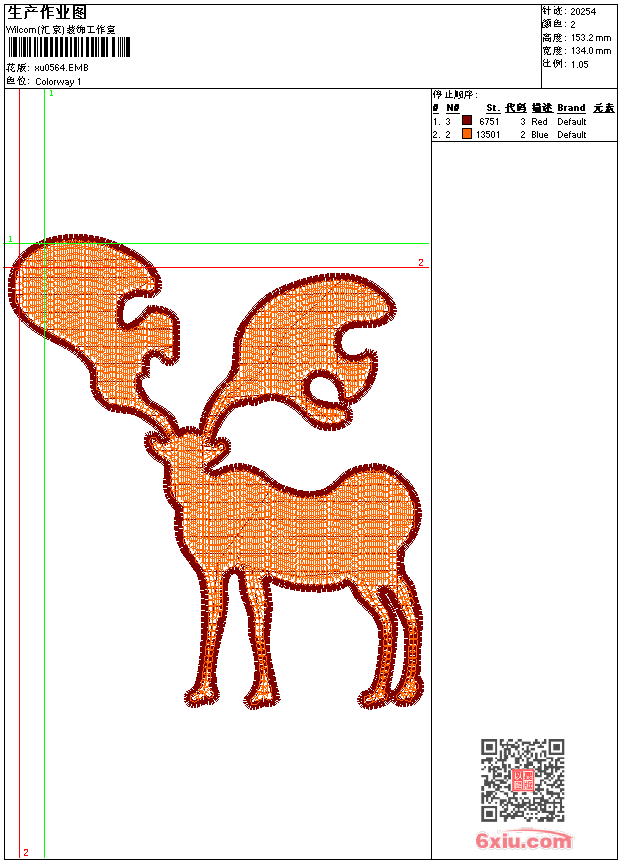
Task: Select the file name 'xu0564.EMB'
Action: (x=61, y=67)
